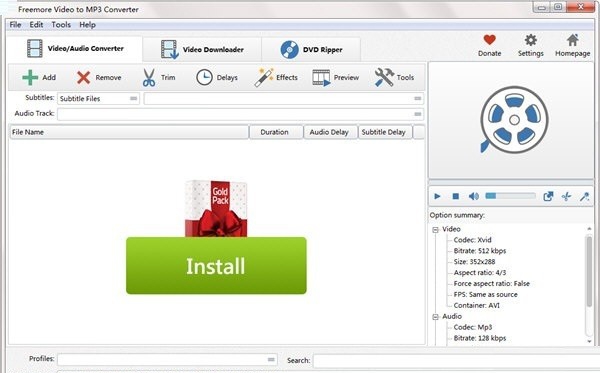Open the Help menu

click(x=87, y=25)
